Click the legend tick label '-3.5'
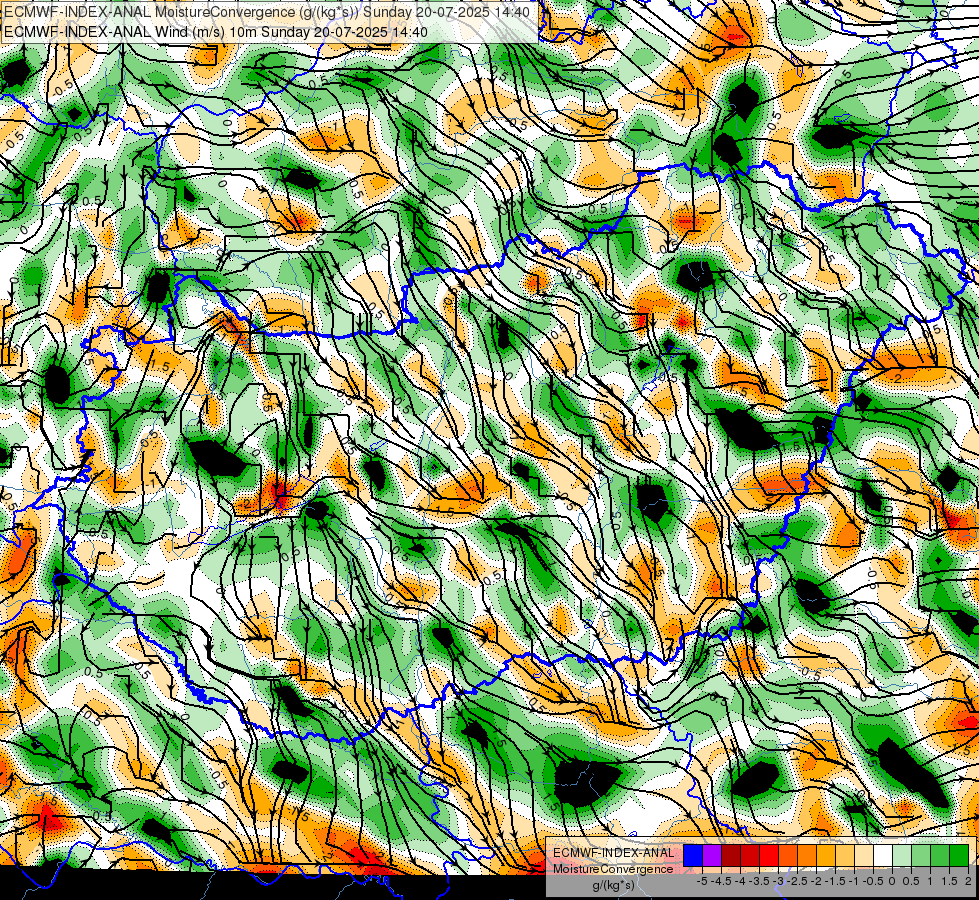Screen dimensions: 979x900 pos(759,881)
